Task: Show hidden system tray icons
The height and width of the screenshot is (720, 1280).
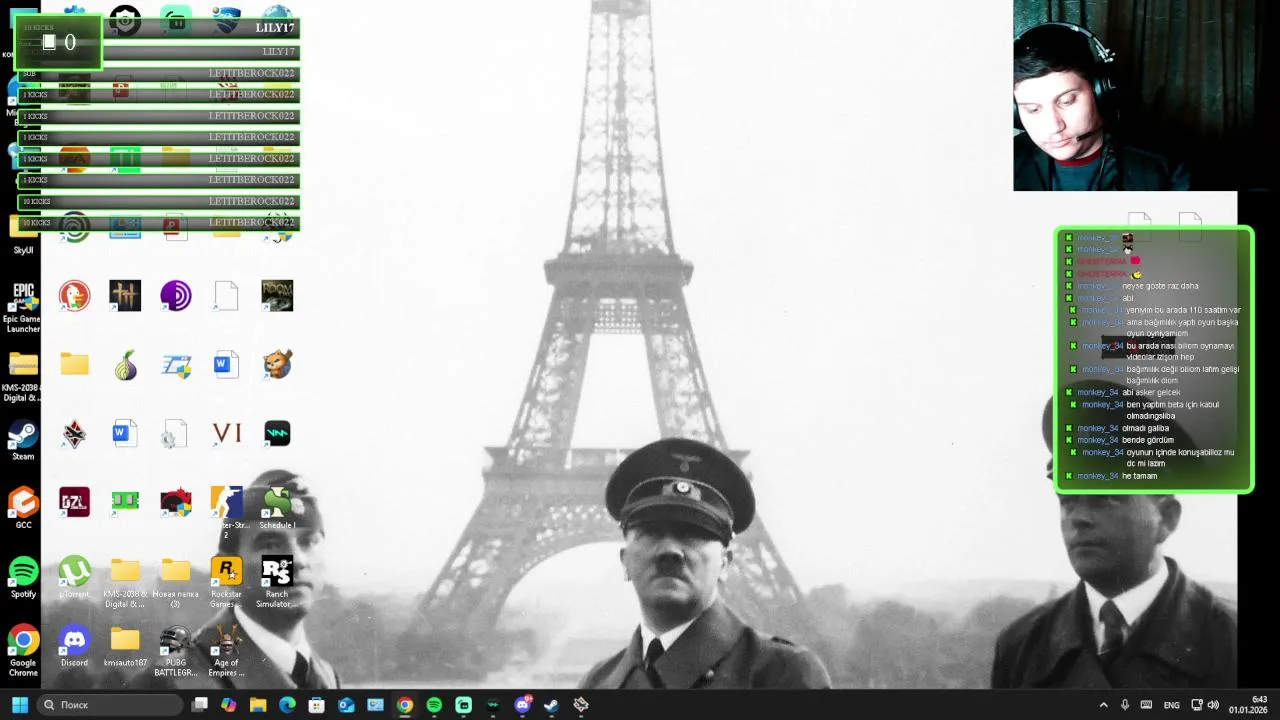Action: coord(1103,705)
